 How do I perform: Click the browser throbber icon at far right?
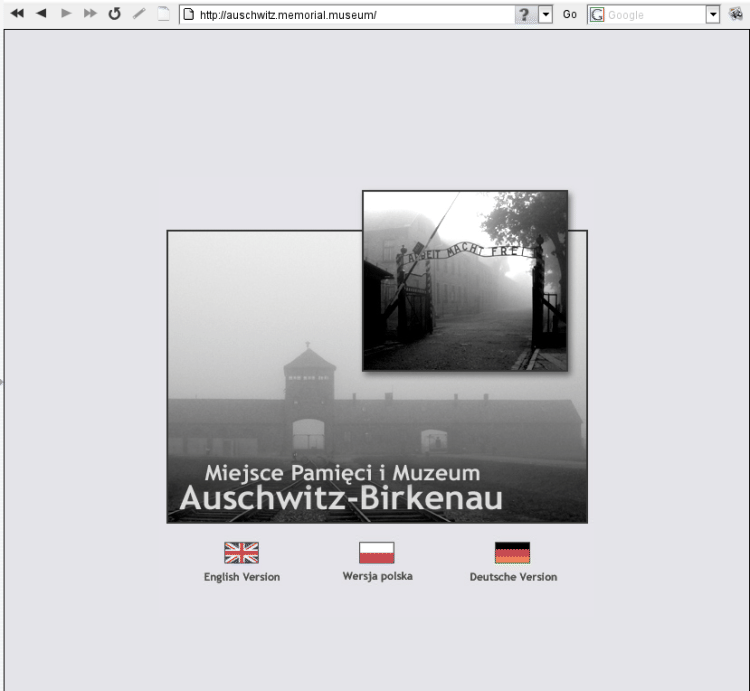click(736, 14)
